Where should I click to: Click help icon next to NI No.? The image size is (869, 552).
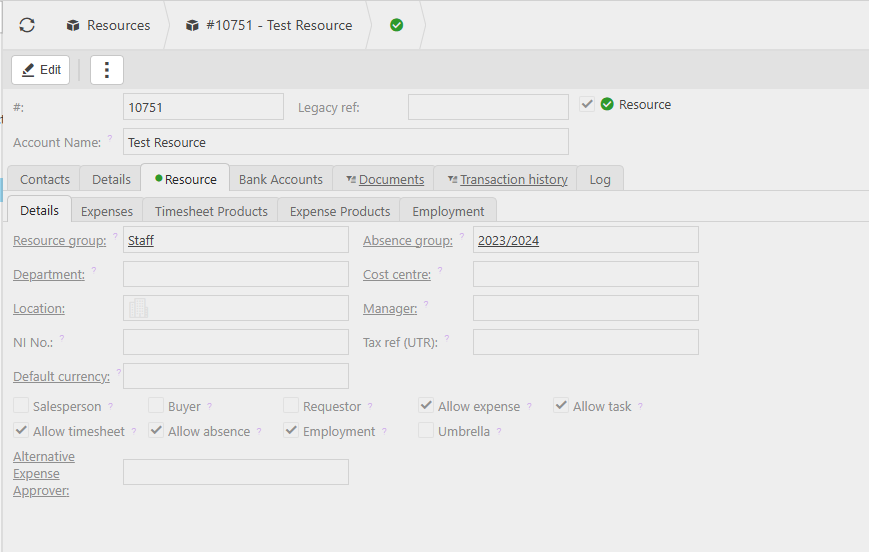click(62, 338)
